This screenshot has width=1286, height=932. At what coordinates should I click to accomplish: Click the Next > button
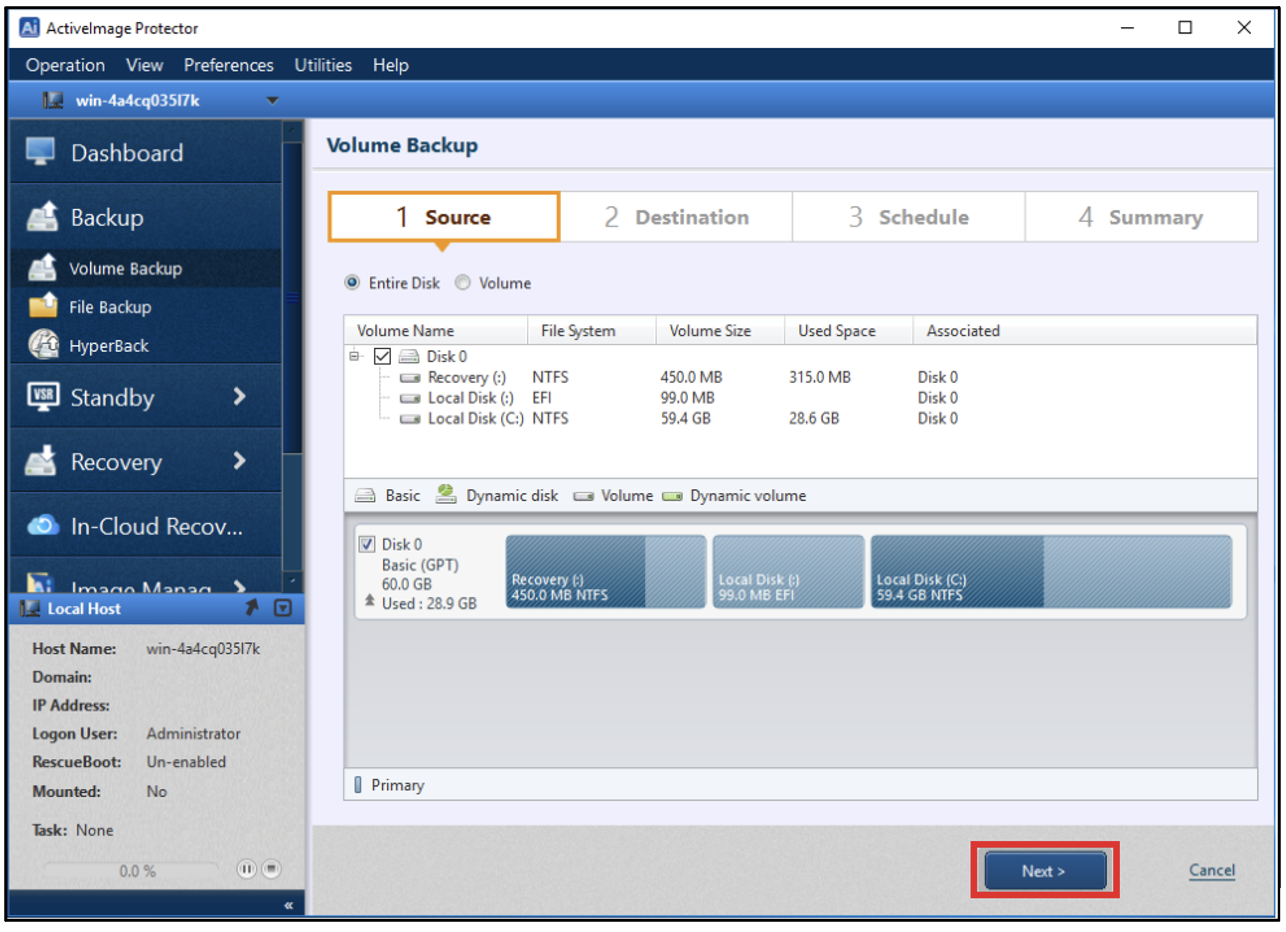pyautogui.click(x=1045, y=871)
